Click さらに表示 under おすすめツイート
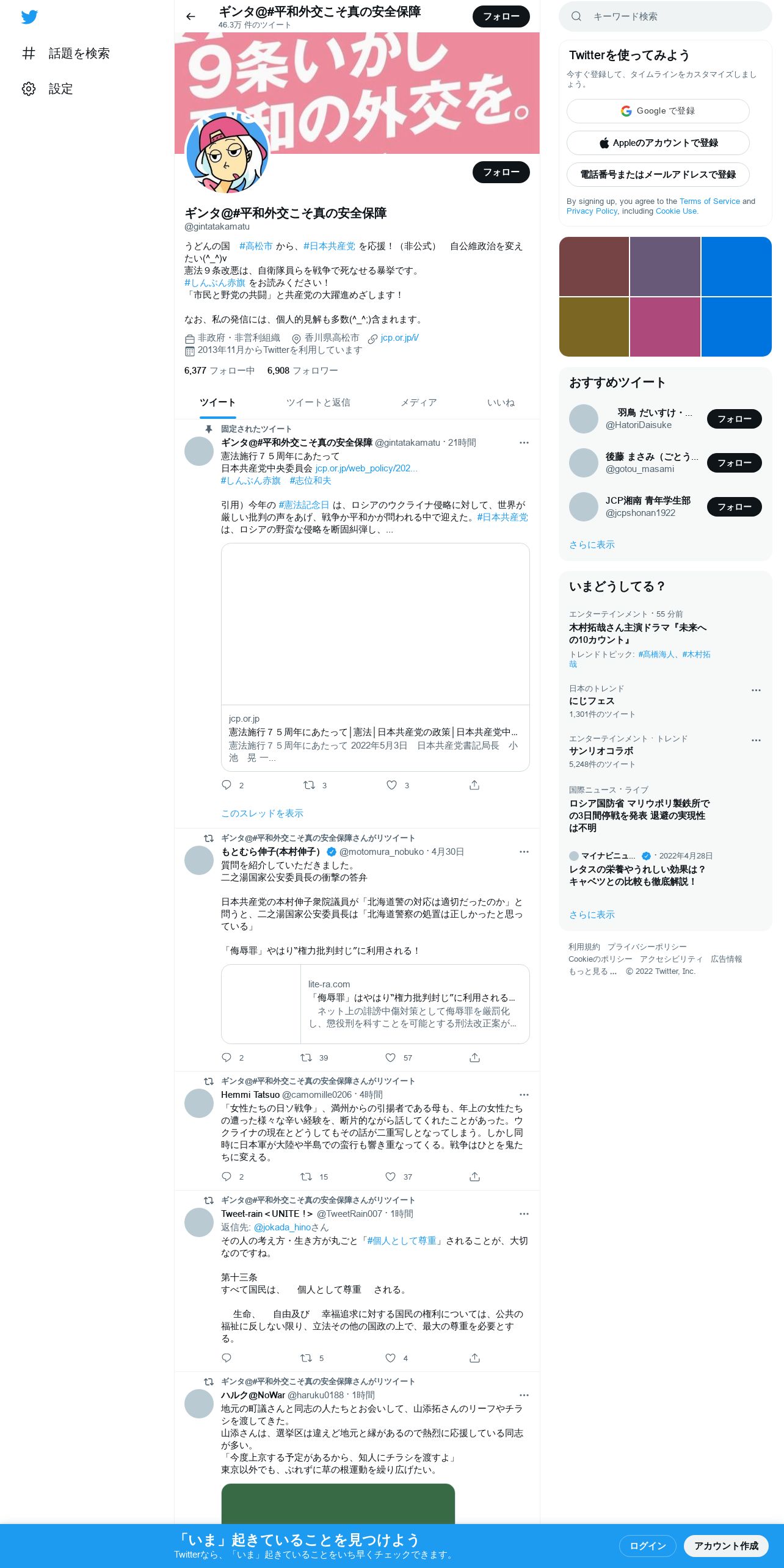784x1568 pixels. [592, 545]
